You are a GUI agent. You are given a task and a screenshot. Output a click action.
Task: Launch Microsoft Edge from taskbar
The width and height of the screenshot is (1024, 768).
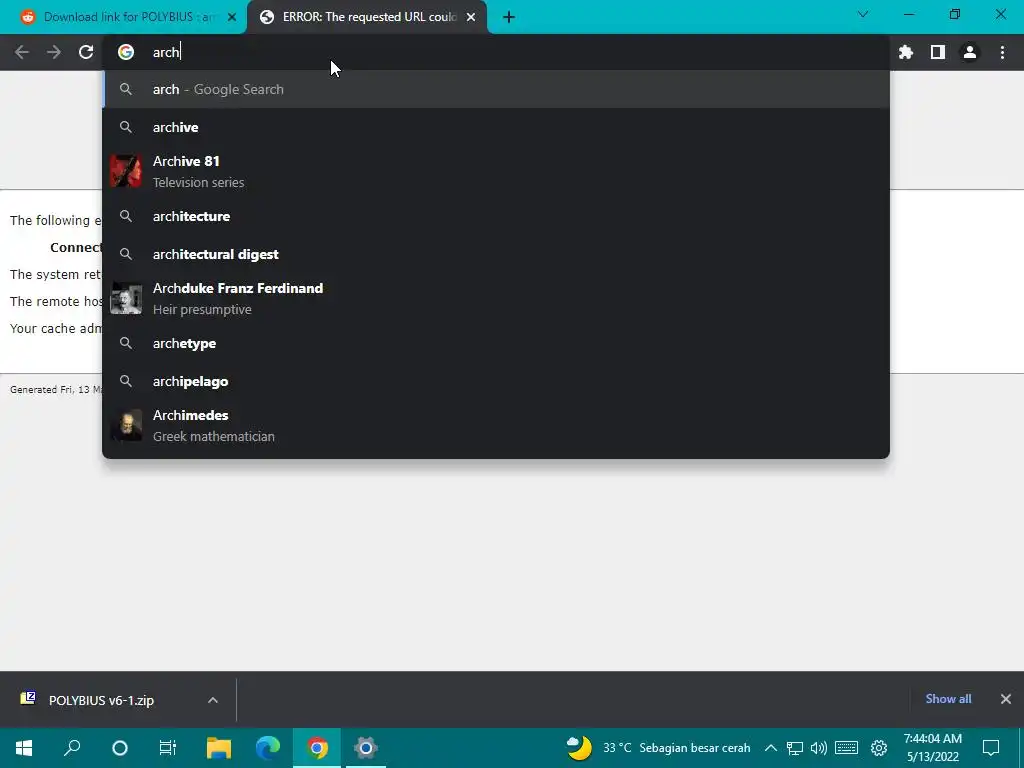point(268,748)
